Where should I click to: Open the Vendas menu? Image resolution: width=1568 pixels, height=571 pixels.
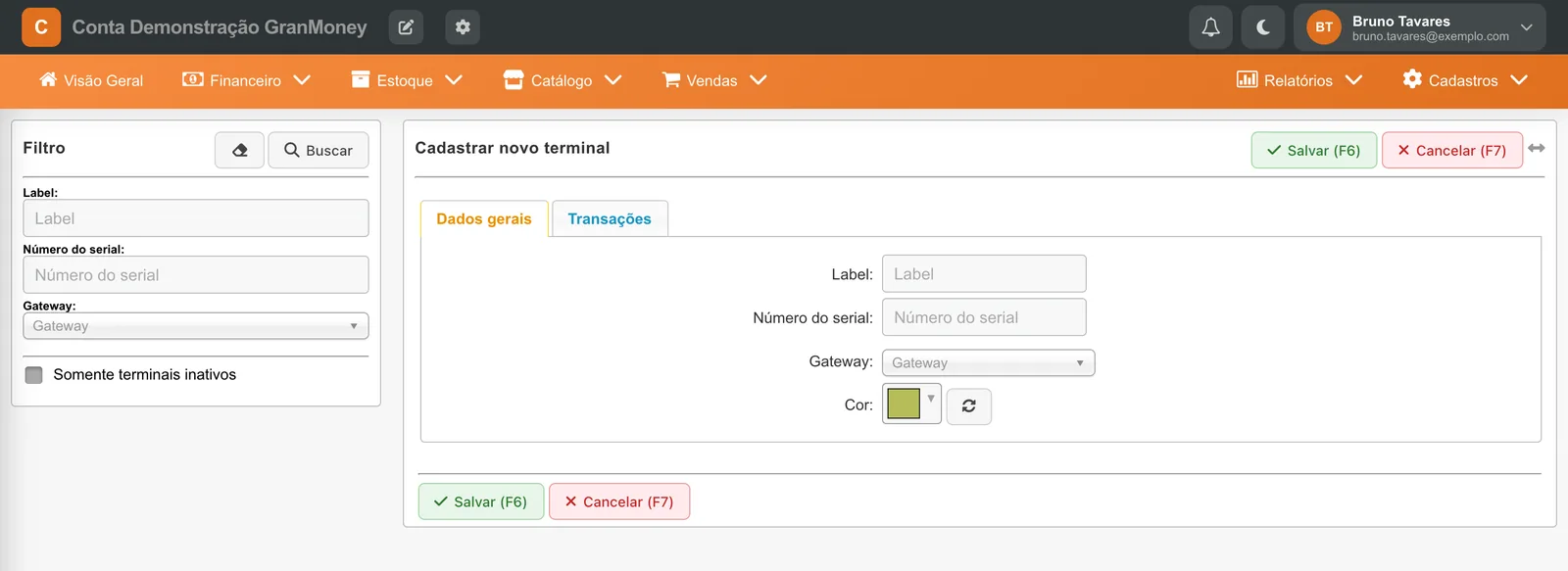point(714,80)
